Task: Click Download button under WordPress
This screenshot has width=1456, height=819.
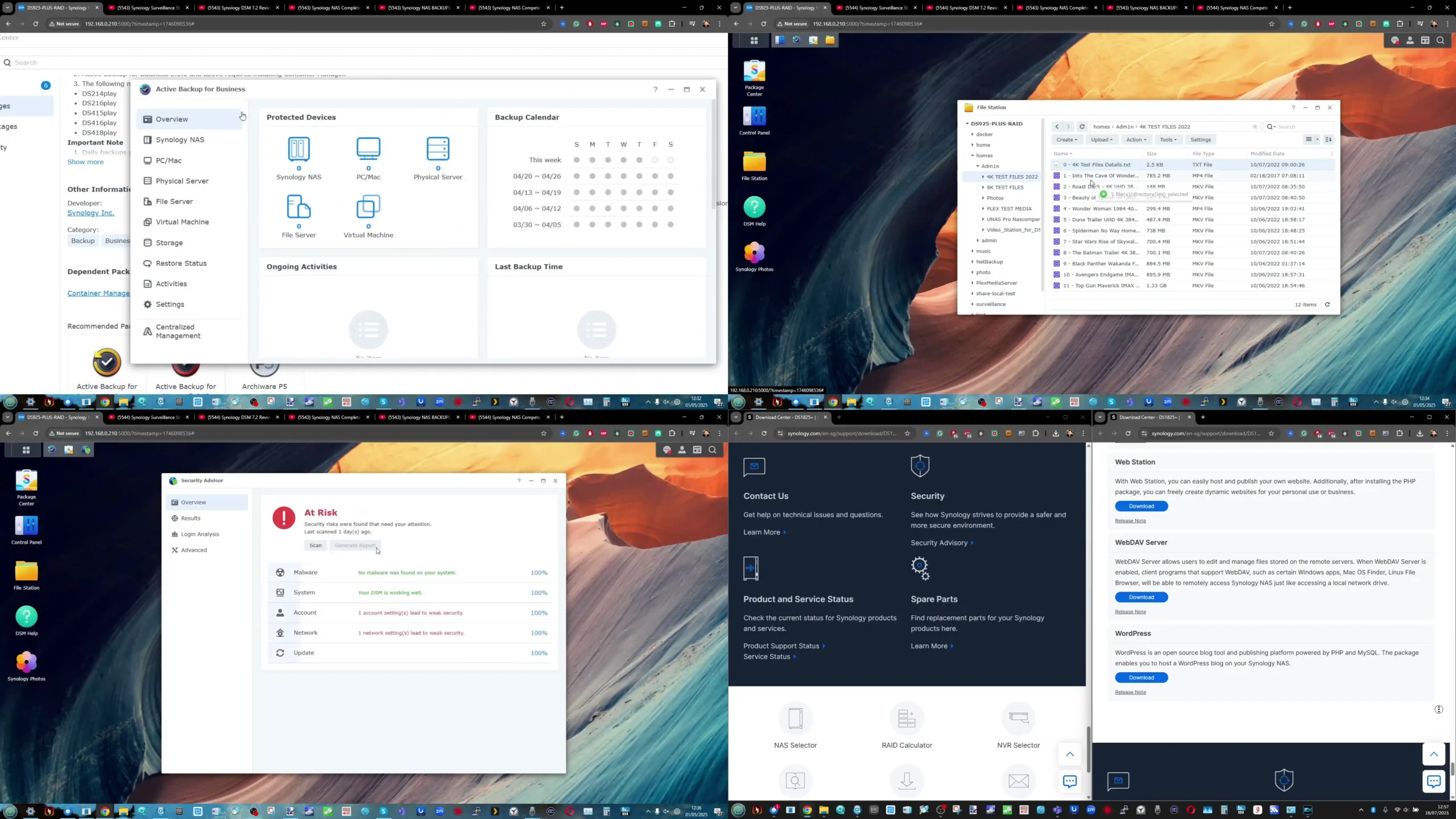Action: [1141, 677]
